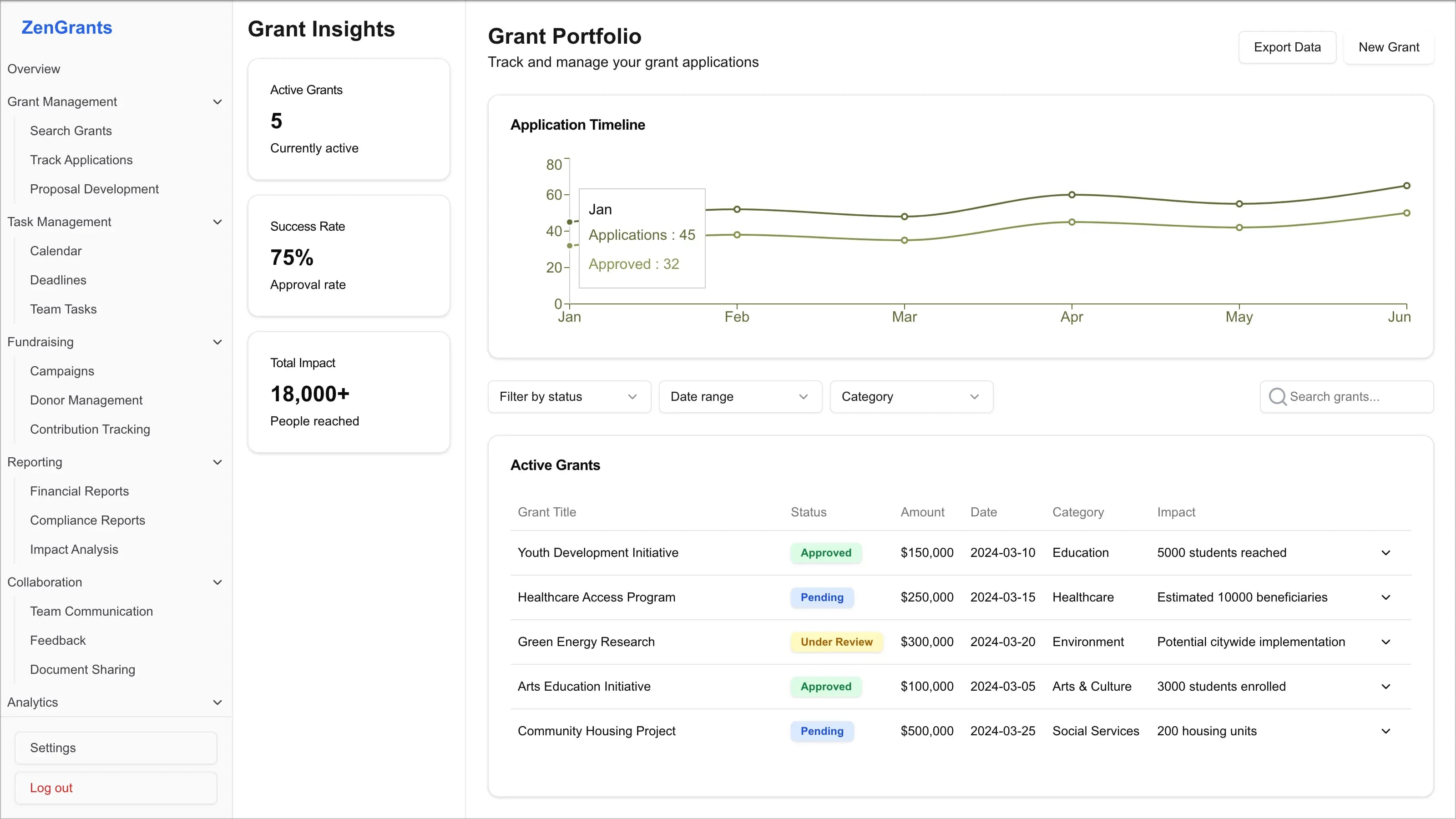View Deadlines
The image size is (1456, 819).
coord(58,280)
